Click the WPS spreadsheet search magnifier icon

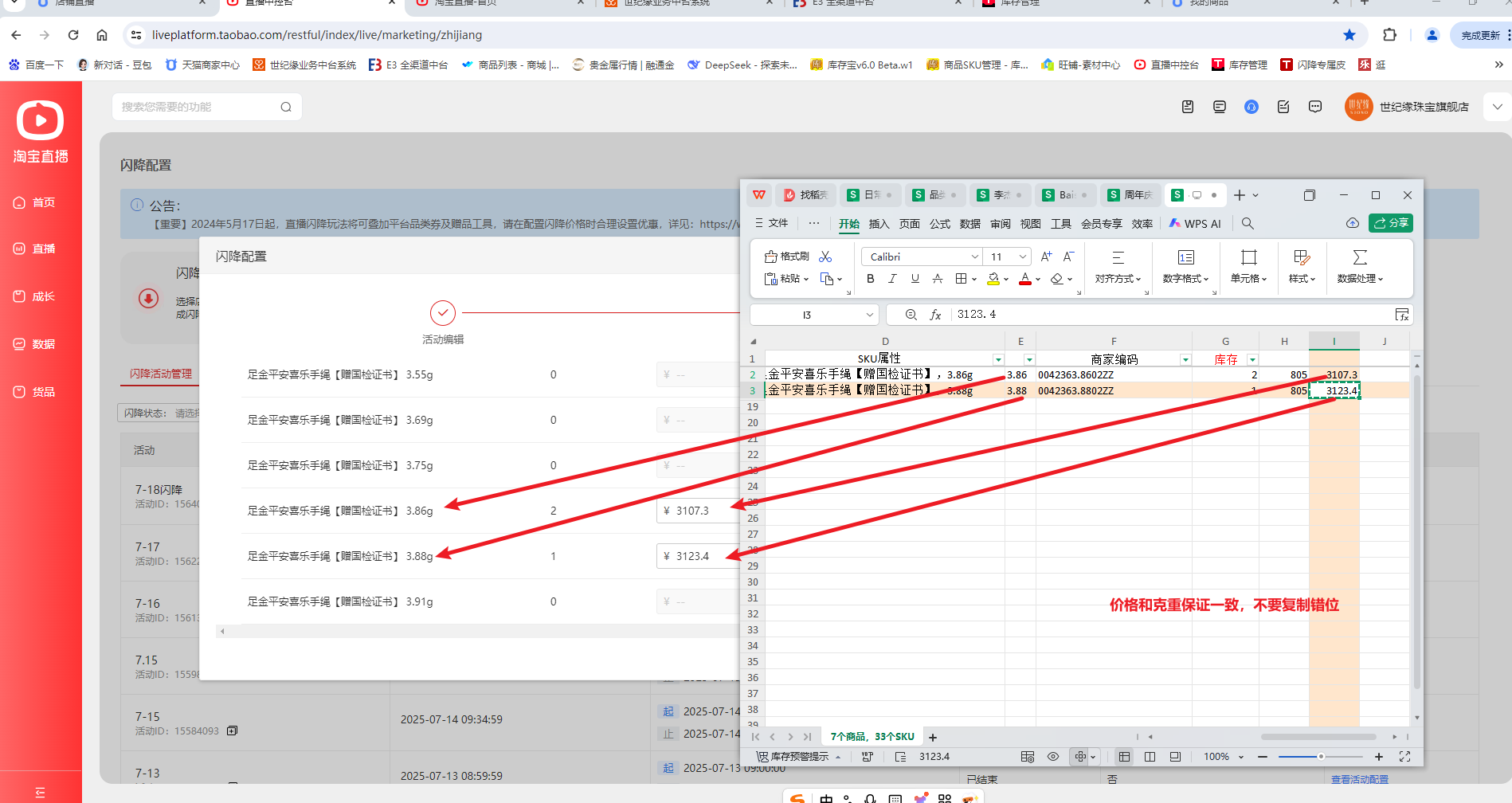click(1248, 224)
